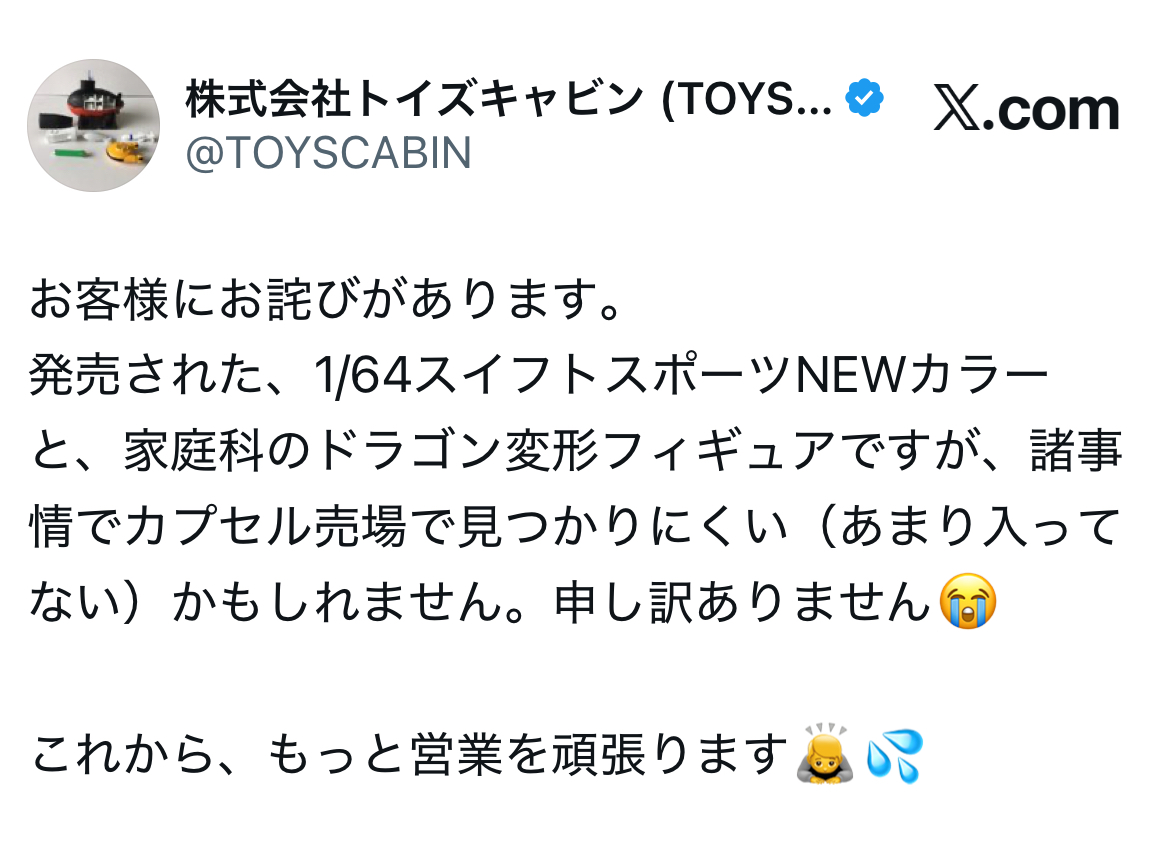
Task: Click the text 申し訳ありません
Action: (x=742, y=601)
